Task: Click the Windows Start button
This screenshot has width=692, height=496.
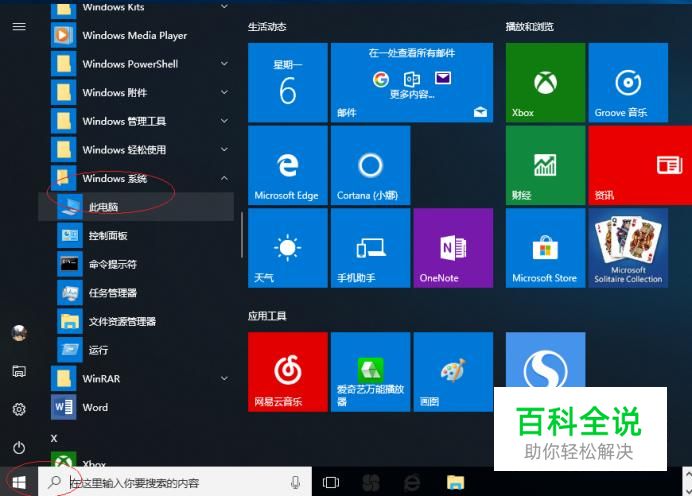Action: click(19, 482)
